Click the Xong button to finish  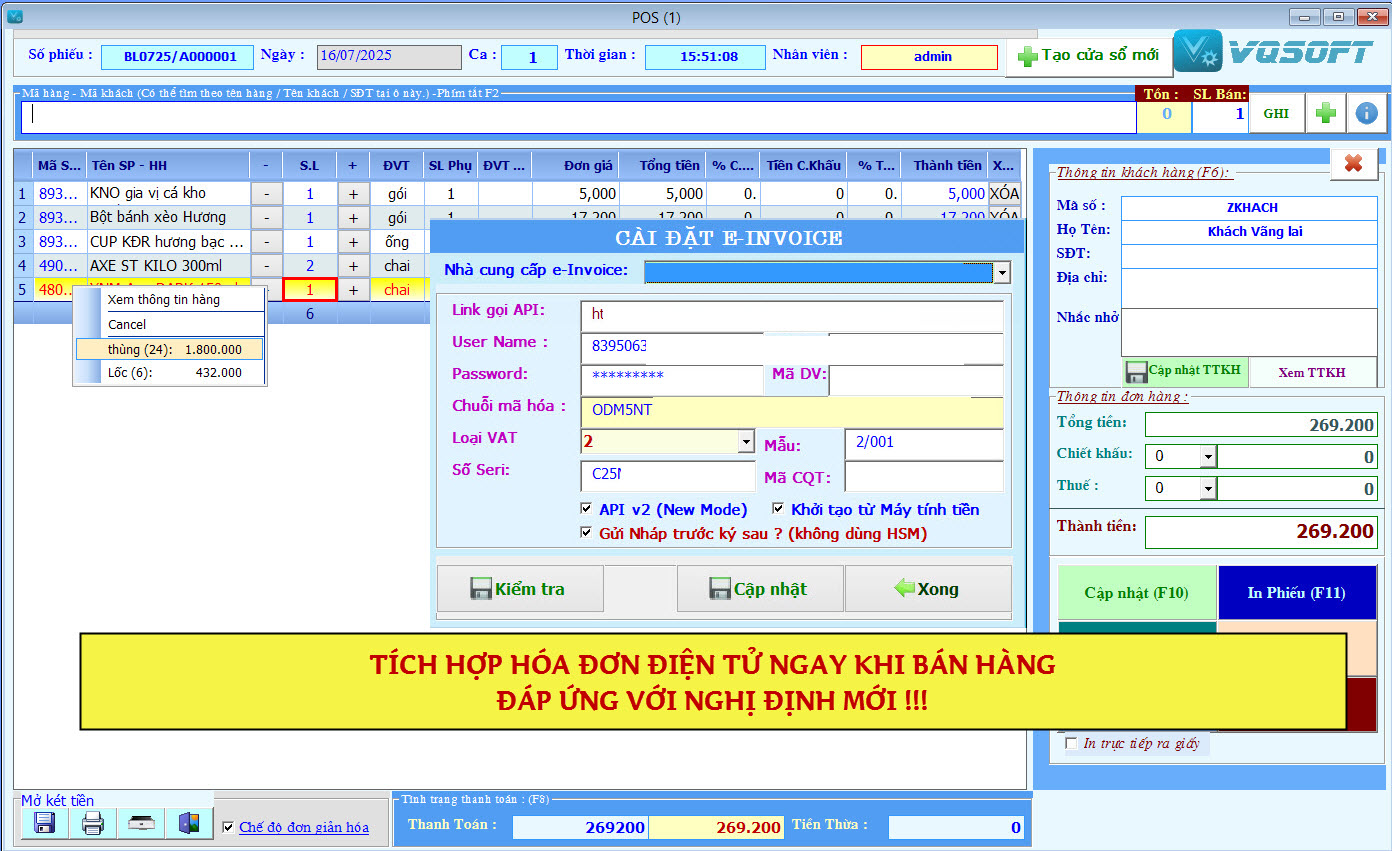(927, 588)
